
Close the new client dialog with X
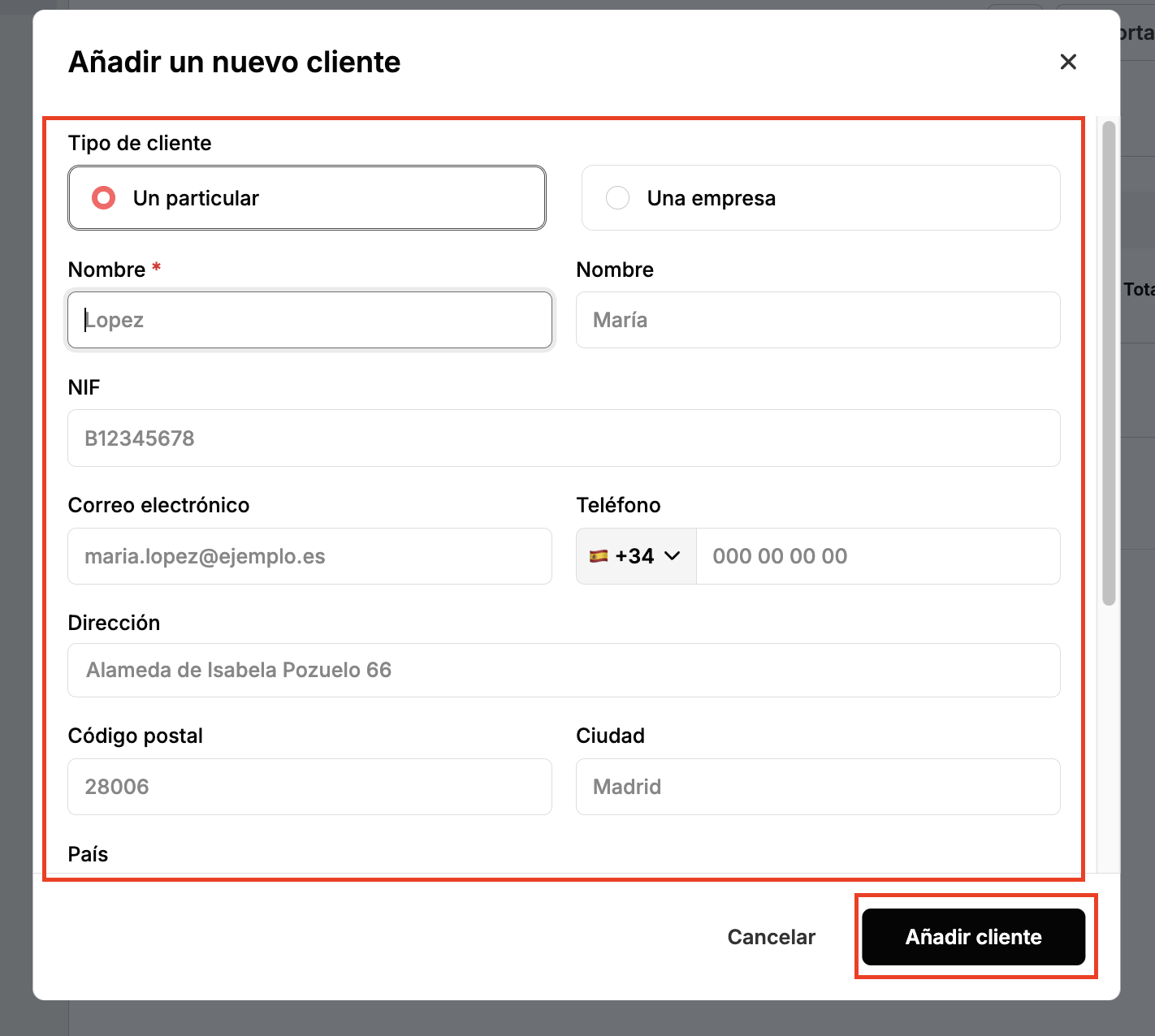pyautogui.click(x=1068, y=62)
